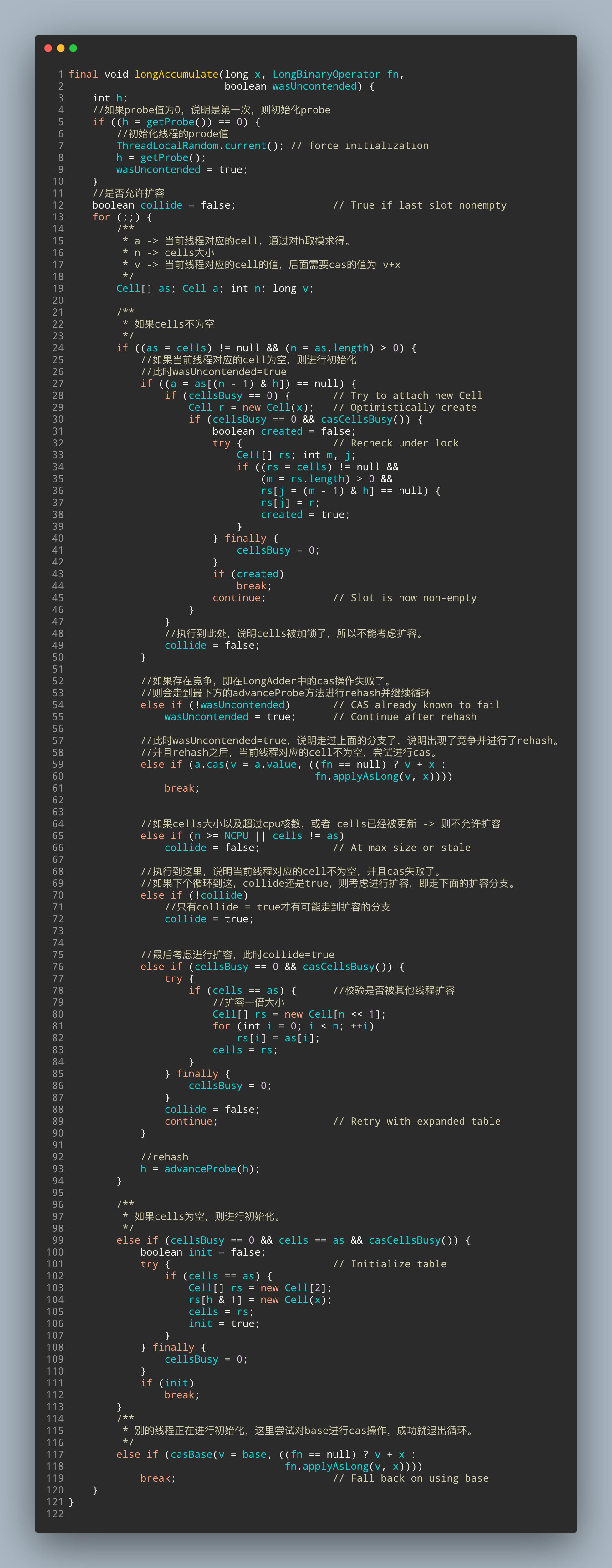Click the LongBinaryOperator type on line 1

pyautogui.click(x=326, y=74)
